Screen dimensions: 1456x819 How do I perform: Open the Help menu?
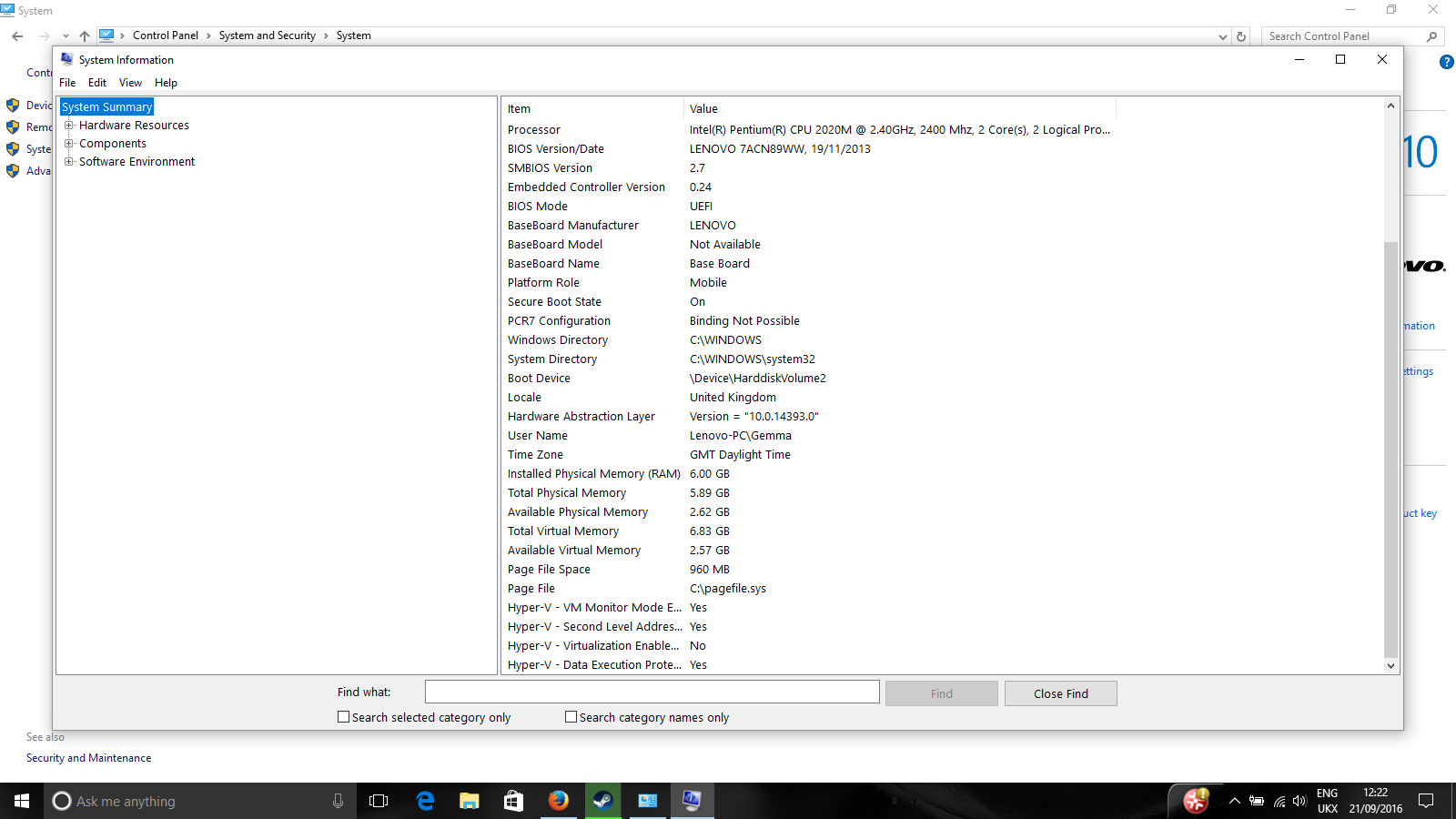166,83
